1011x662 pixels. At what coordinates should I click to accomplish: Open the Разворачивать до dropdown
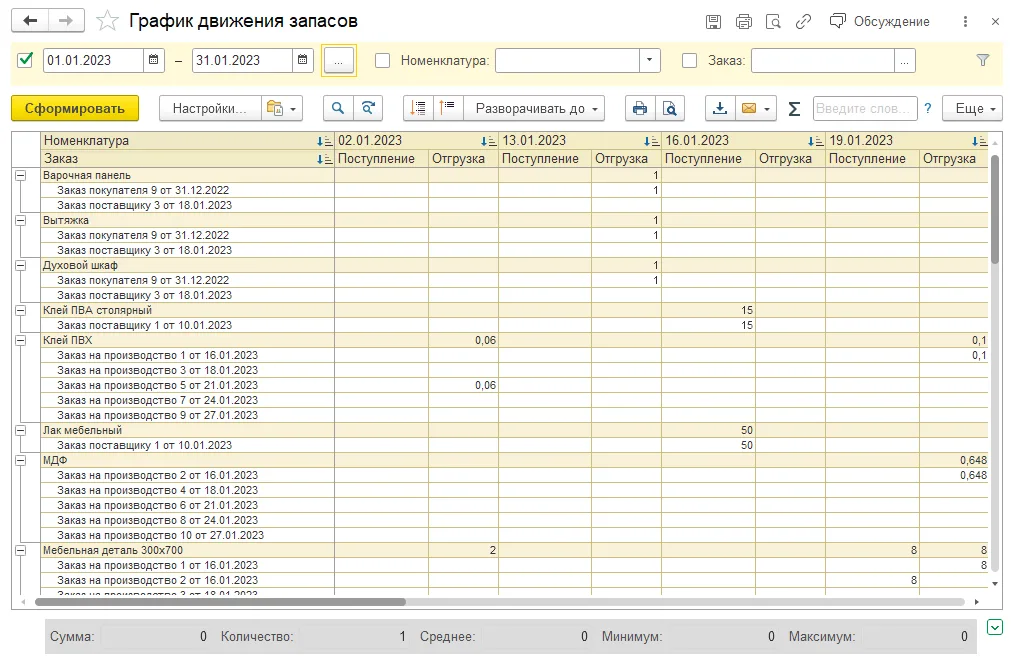click(x=535, y=108)
